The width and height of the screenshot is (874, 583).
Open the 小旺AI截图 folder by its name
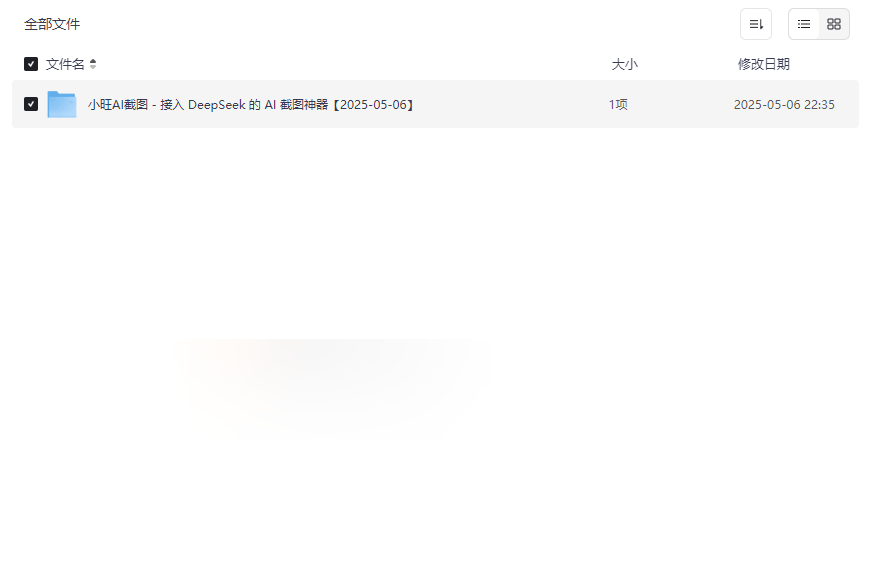click(x=251, y=105)
